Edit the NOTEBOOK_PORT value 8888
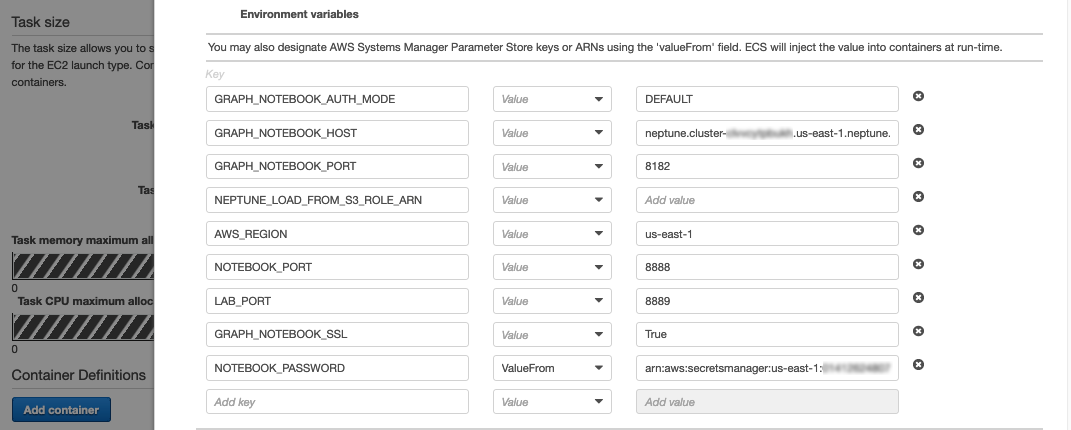Image resolution: width=1071 pixels, height=430 pixels. (x=767, y=267)
